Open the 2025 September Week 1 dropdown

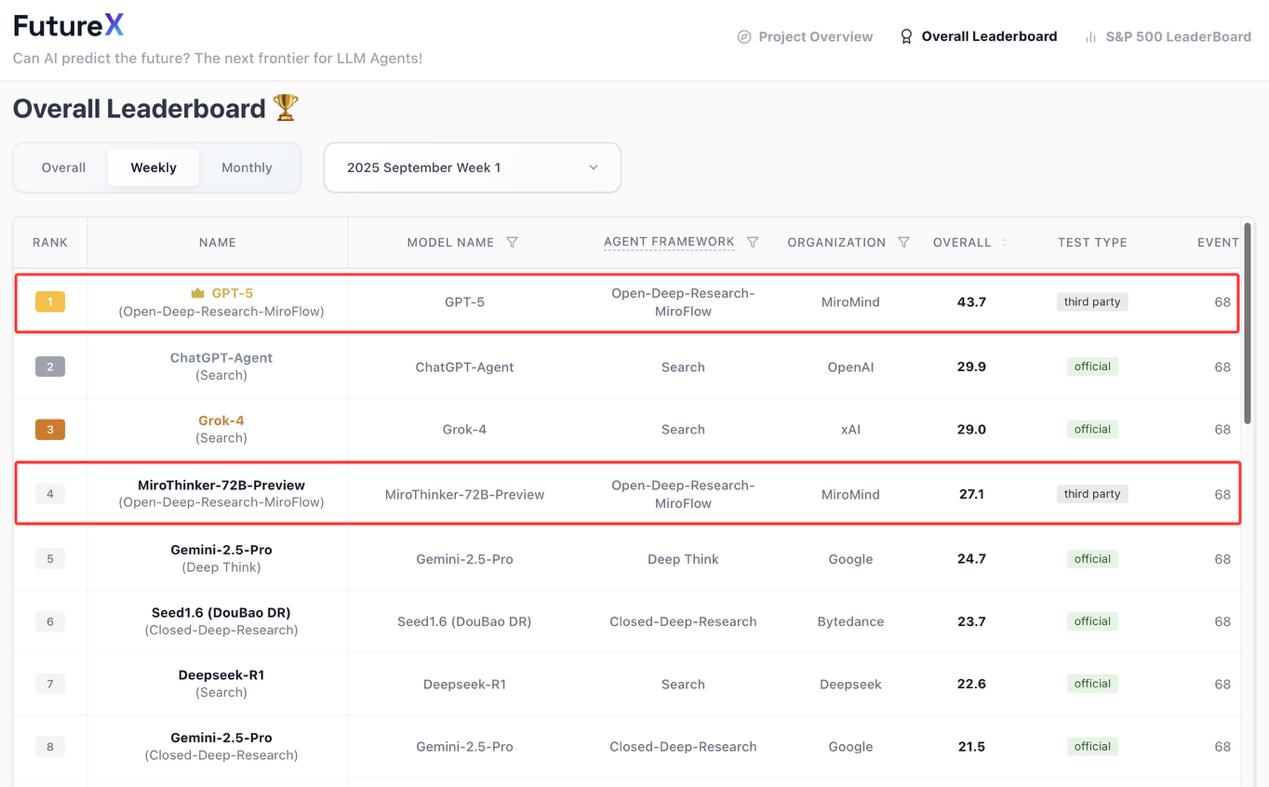[x=472, y=168]
